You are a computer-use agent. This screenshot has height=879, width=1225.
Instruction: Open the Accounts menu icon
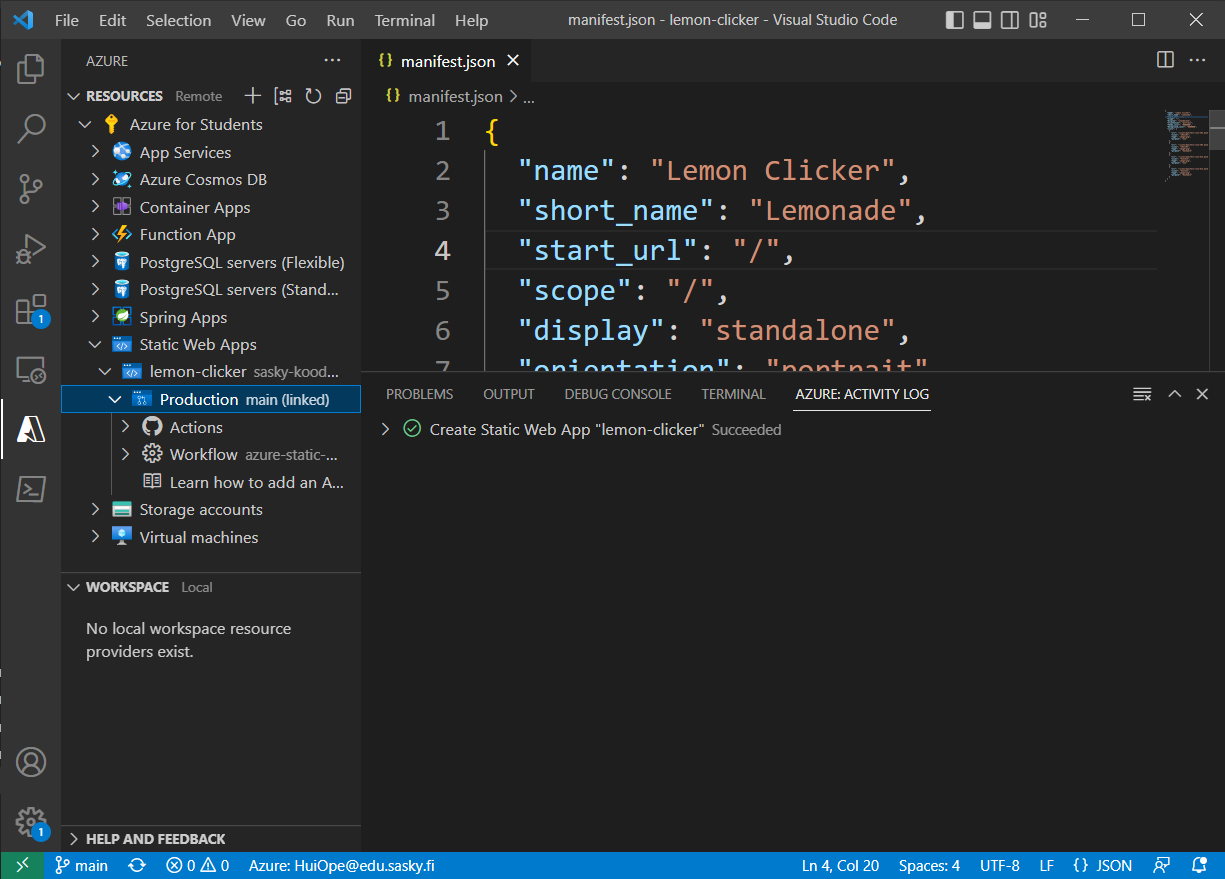[31, 762]
